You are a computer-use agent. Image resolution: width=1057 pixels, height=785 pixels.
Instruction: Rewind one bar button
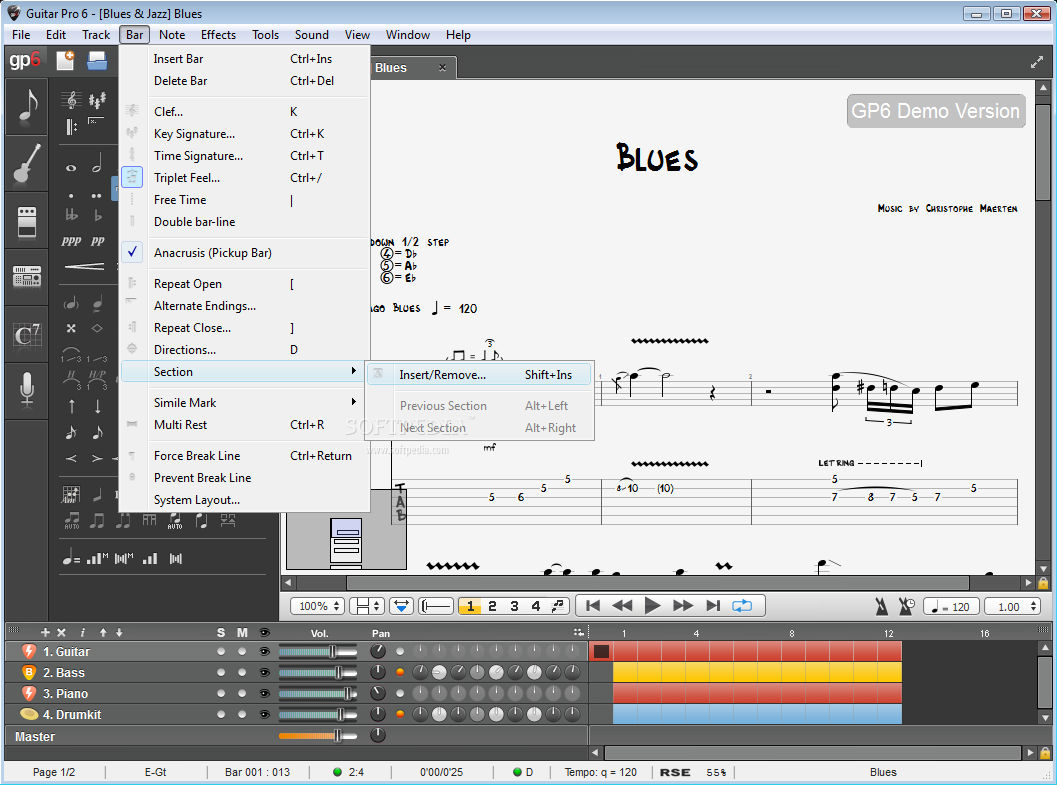(622, 606)
